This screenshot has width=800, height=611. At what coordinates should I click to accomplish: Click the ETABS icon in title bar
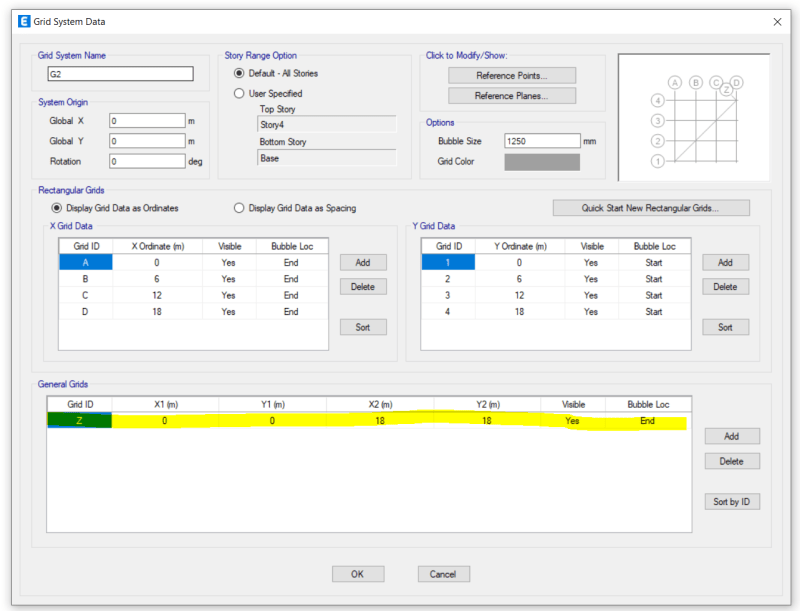coord(24,21)
